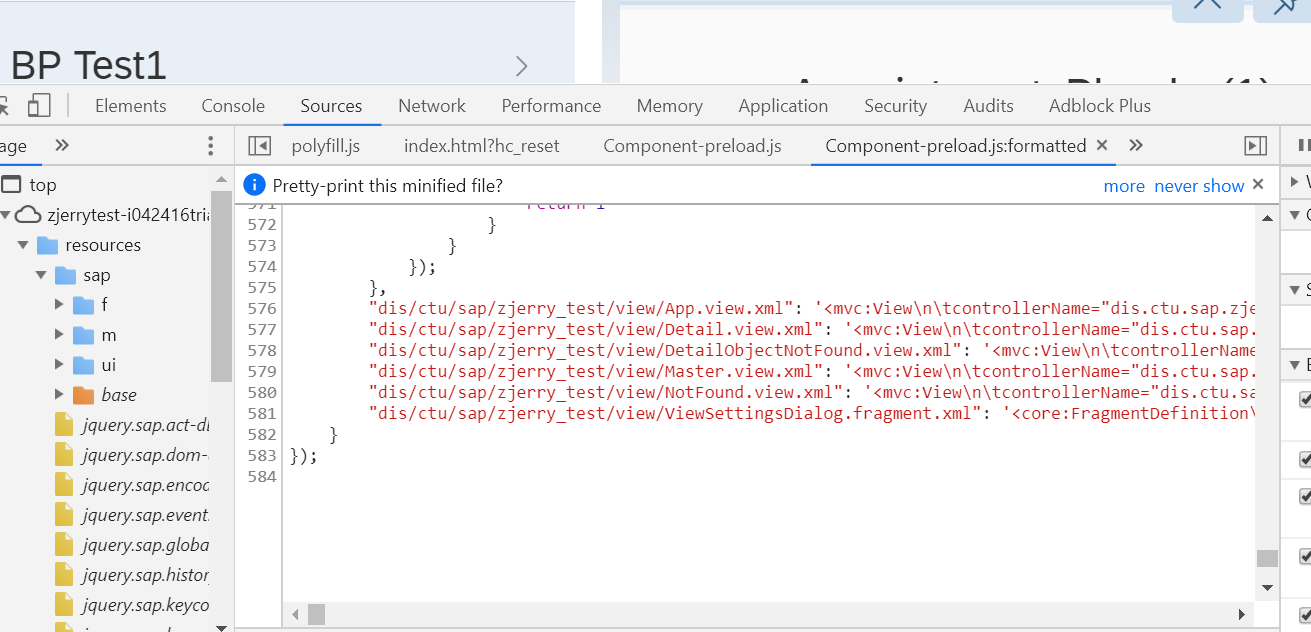Click the horizontal scrollbar right arrow
This screenshot has width=1311, height=632.
coord(1242,614)
